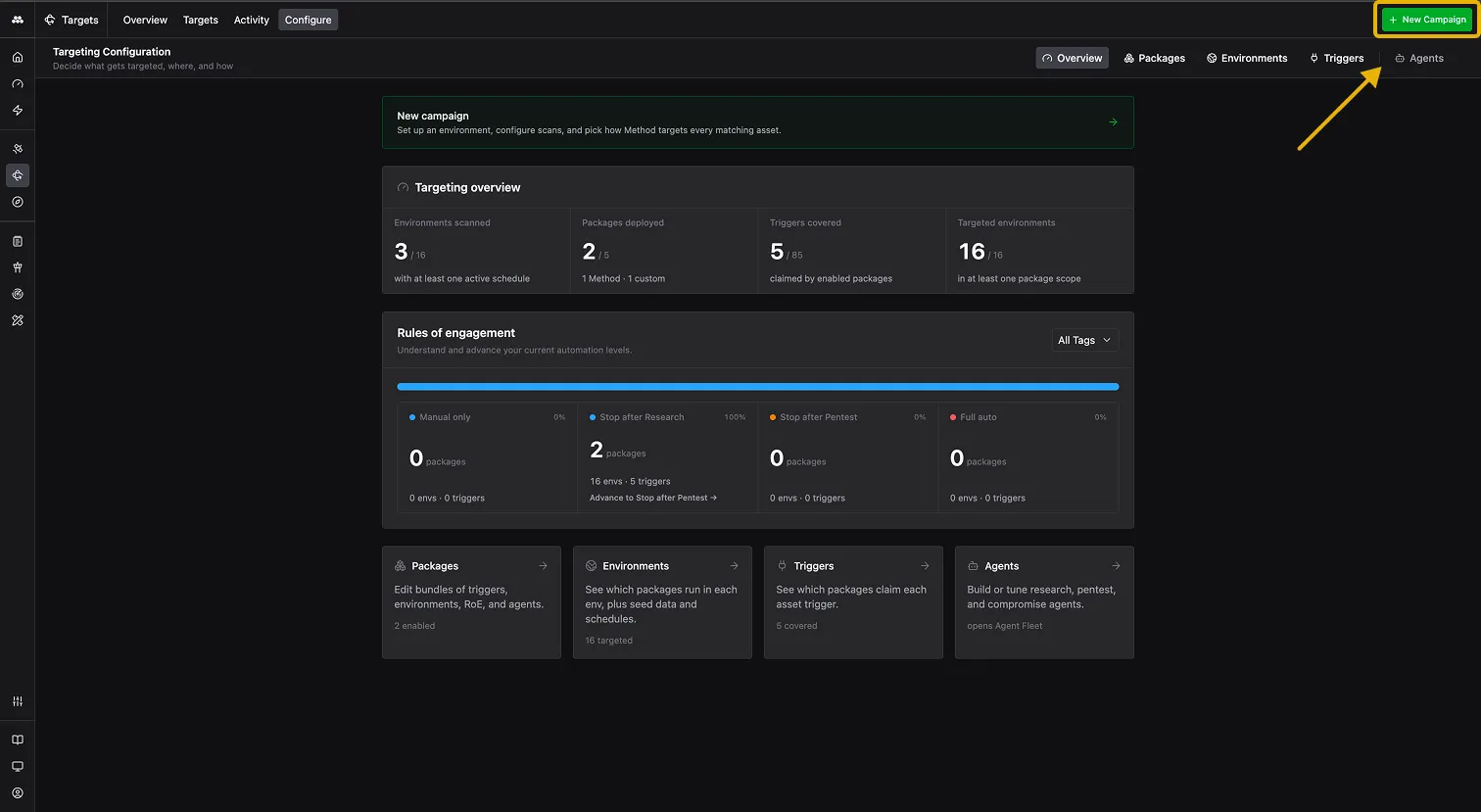
Task: Open the Targets tab next to Activity
Action: (201, 20)
